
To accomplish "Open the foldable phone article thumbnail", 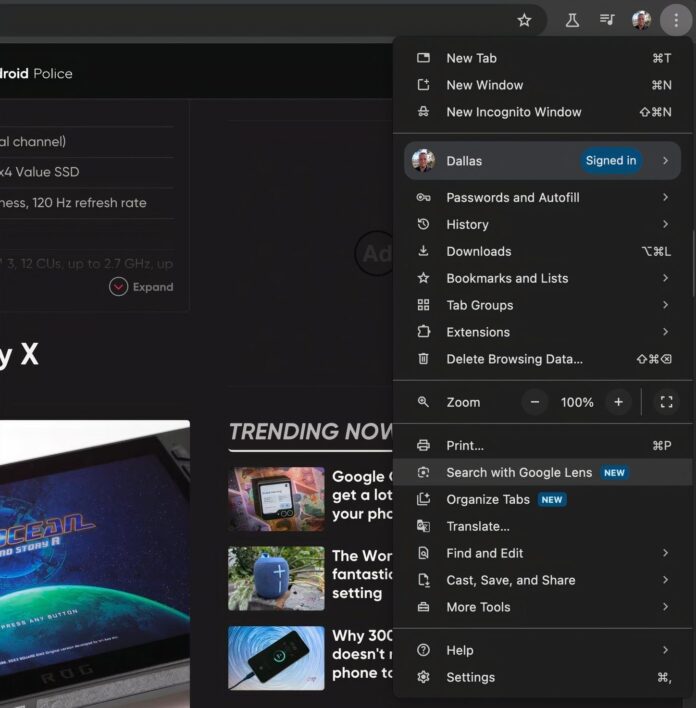I will 276,498.
